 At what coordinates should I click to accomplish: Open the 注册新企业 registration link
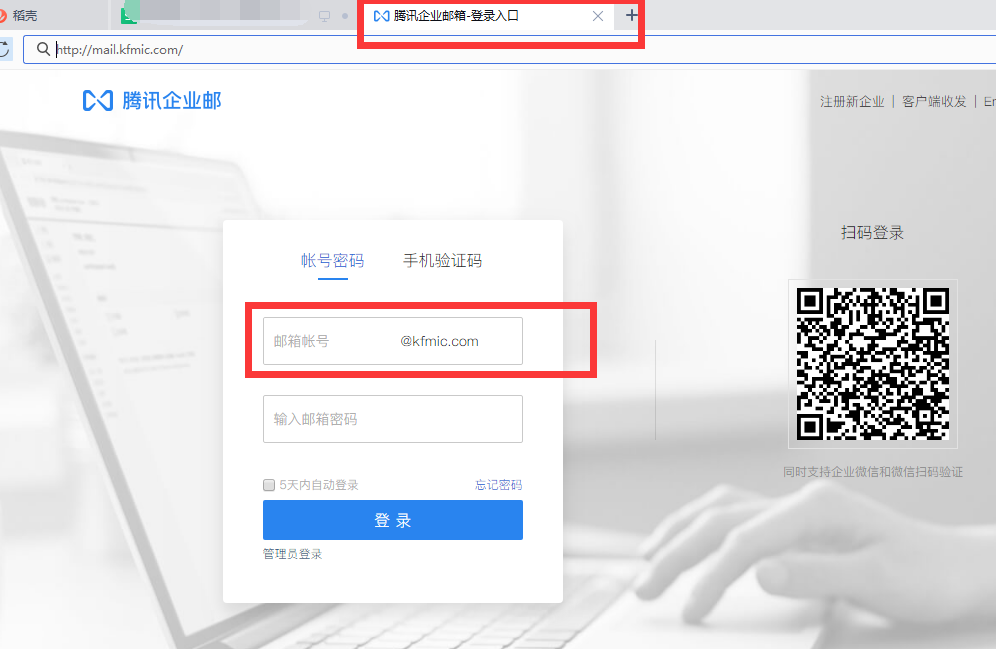[x=851, y=101]
